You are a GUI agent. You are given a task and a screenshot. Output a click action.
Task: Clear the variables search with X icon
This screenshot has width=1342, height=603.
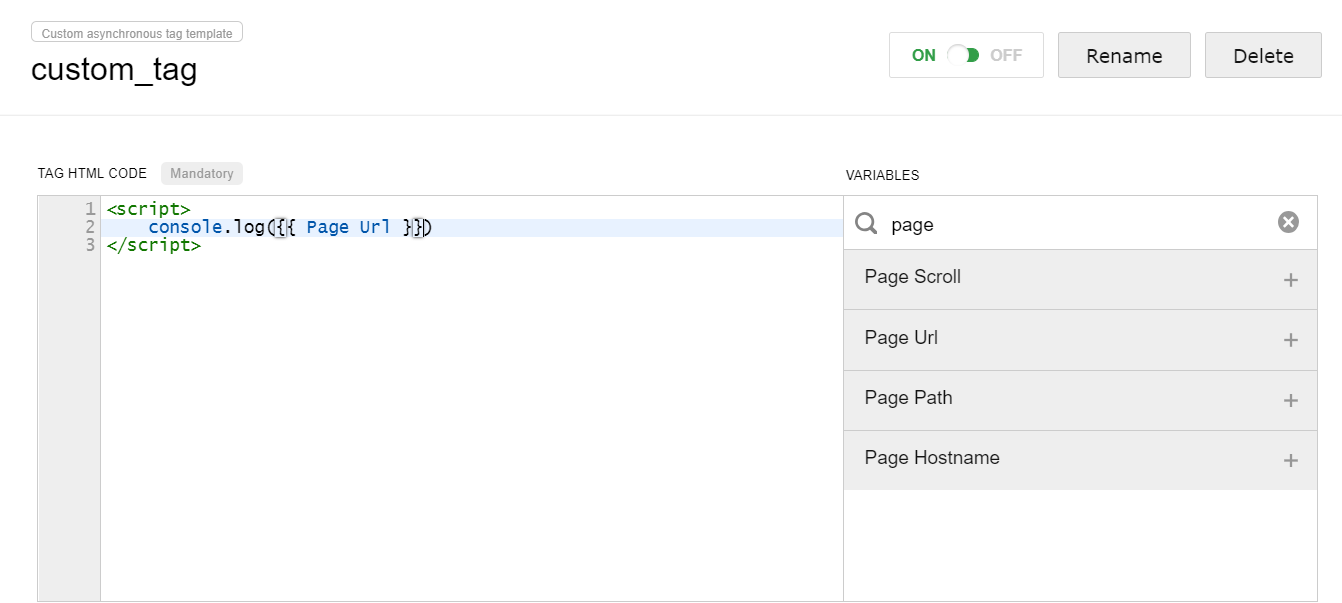point(1288,223)
